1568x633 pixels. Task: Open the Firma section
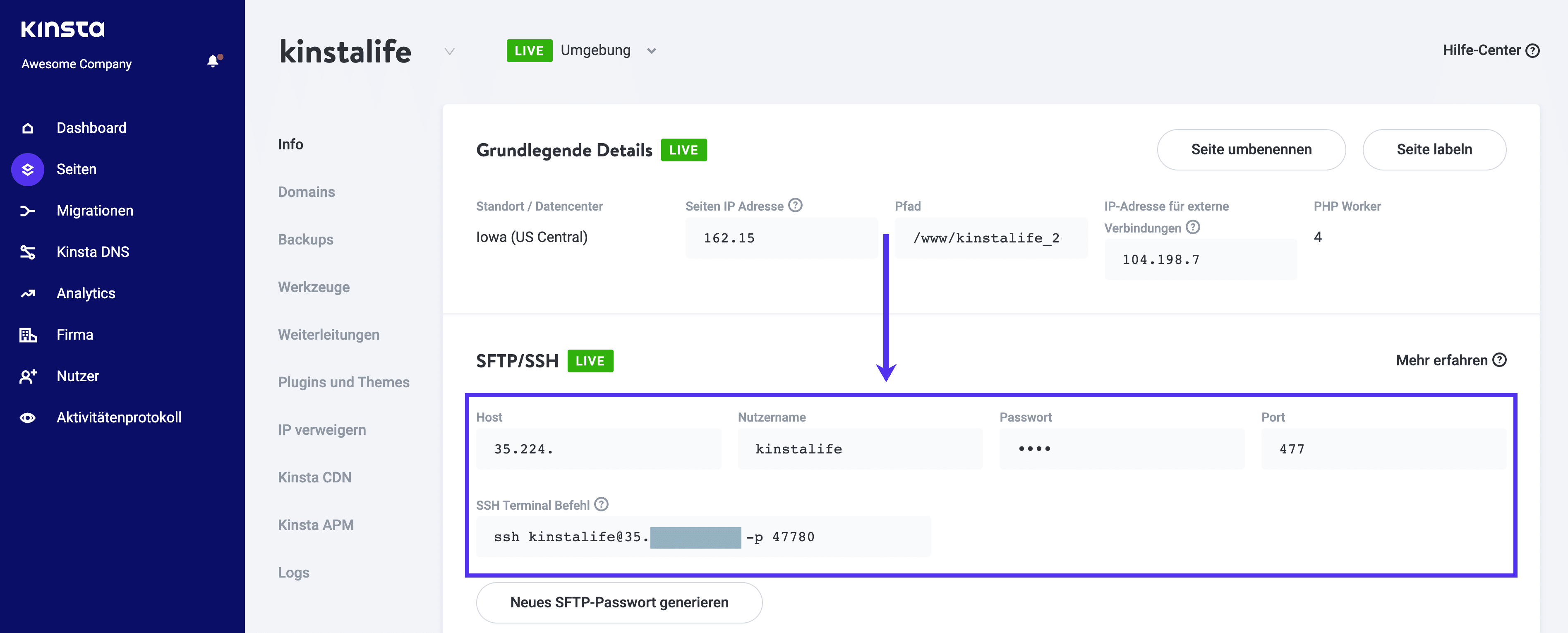pyautogui.click(x=74, y=334)
